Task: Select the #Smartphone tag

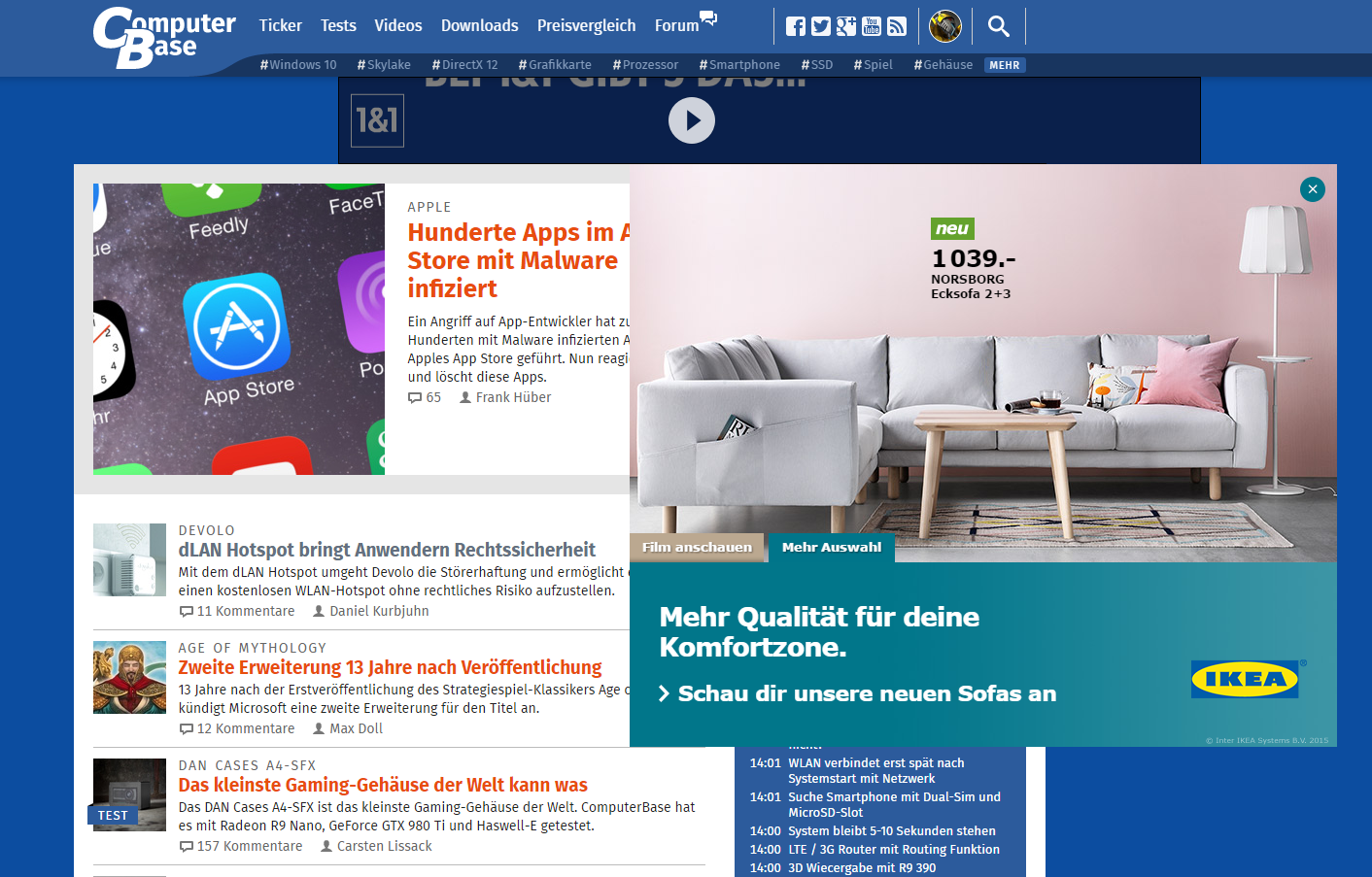Action: point(739,65)
